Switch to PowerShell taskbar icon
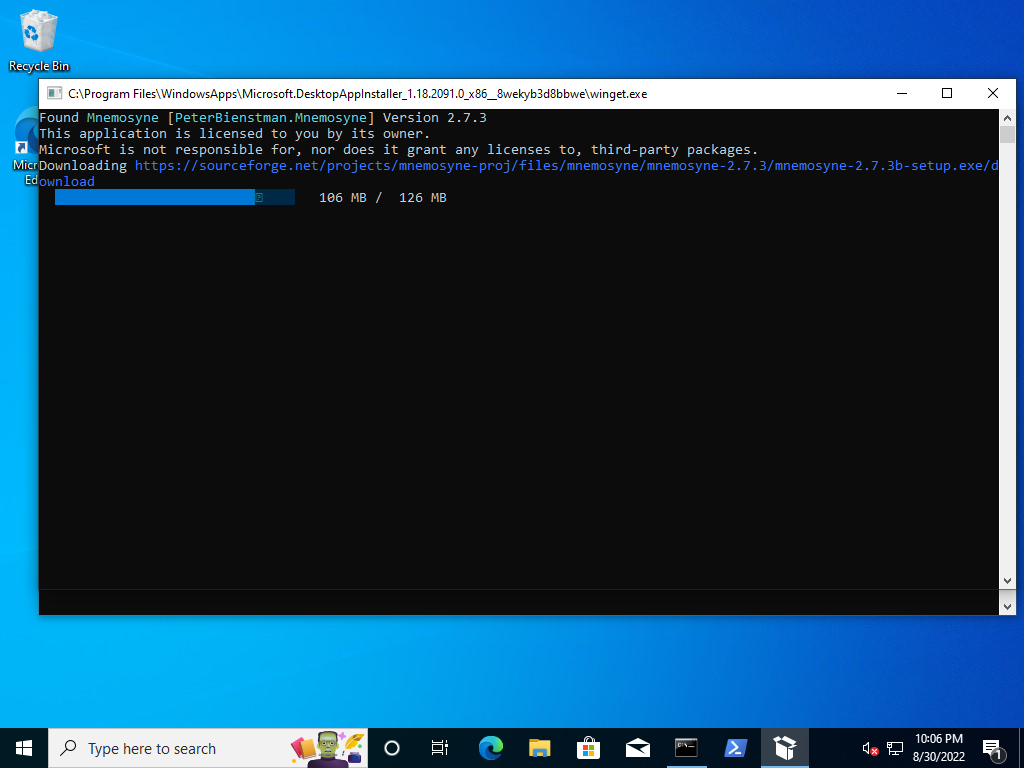Screen dimensions: 1024x768 pos(735,748)
